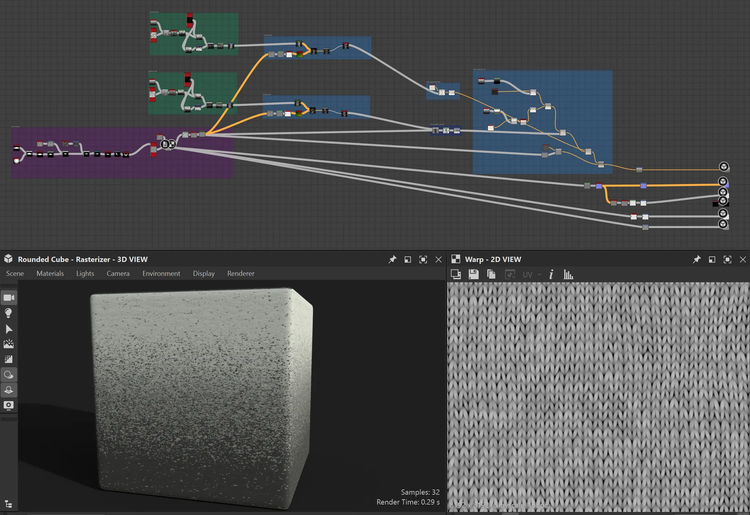The width and height of the screenshot is (750, 515).
Task: Select the arrow pointer tool in 3D view
Action: click(x=9, y=328)
